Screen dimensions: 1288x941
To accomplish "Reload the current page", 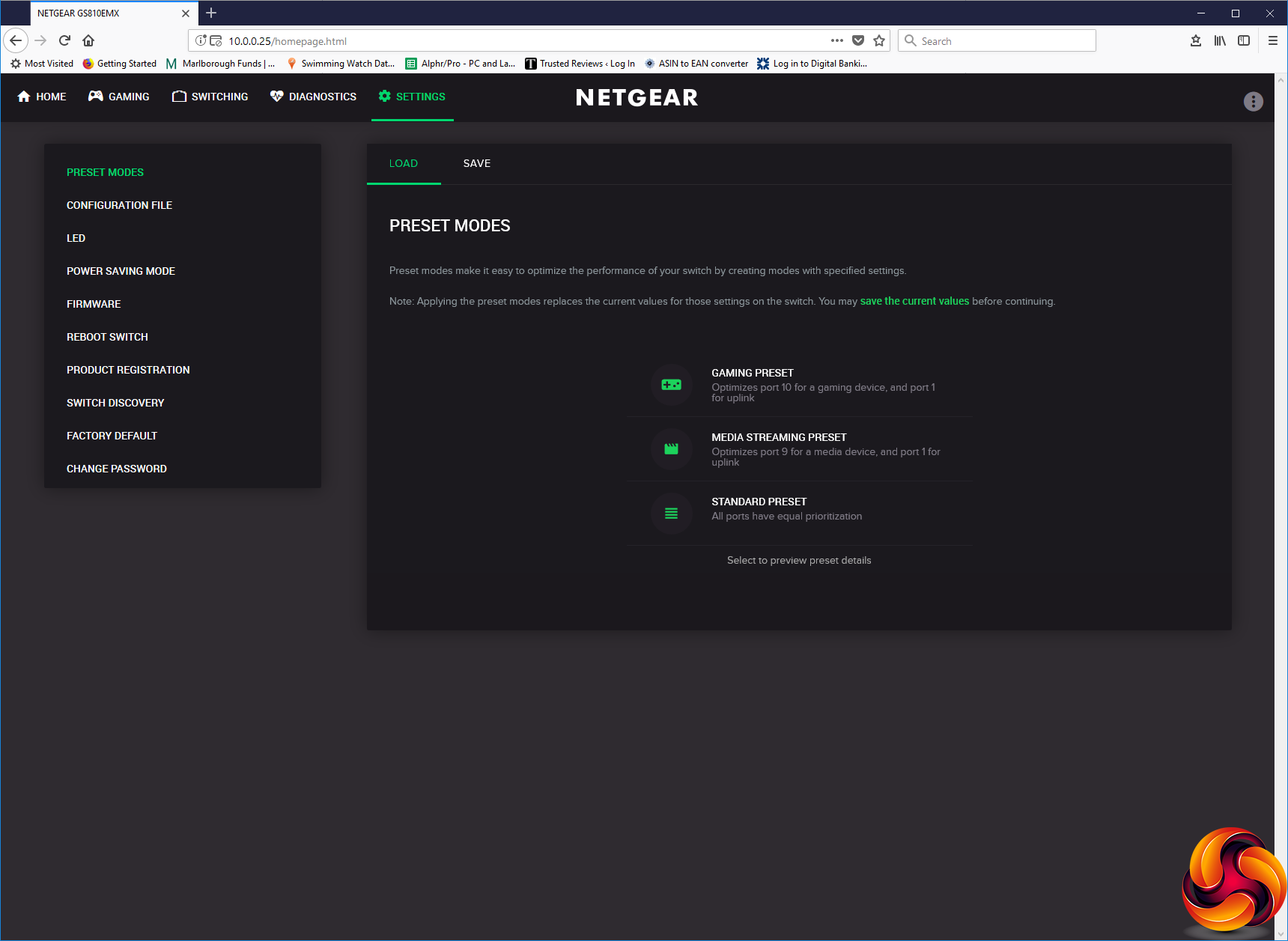I will point(64,40).
